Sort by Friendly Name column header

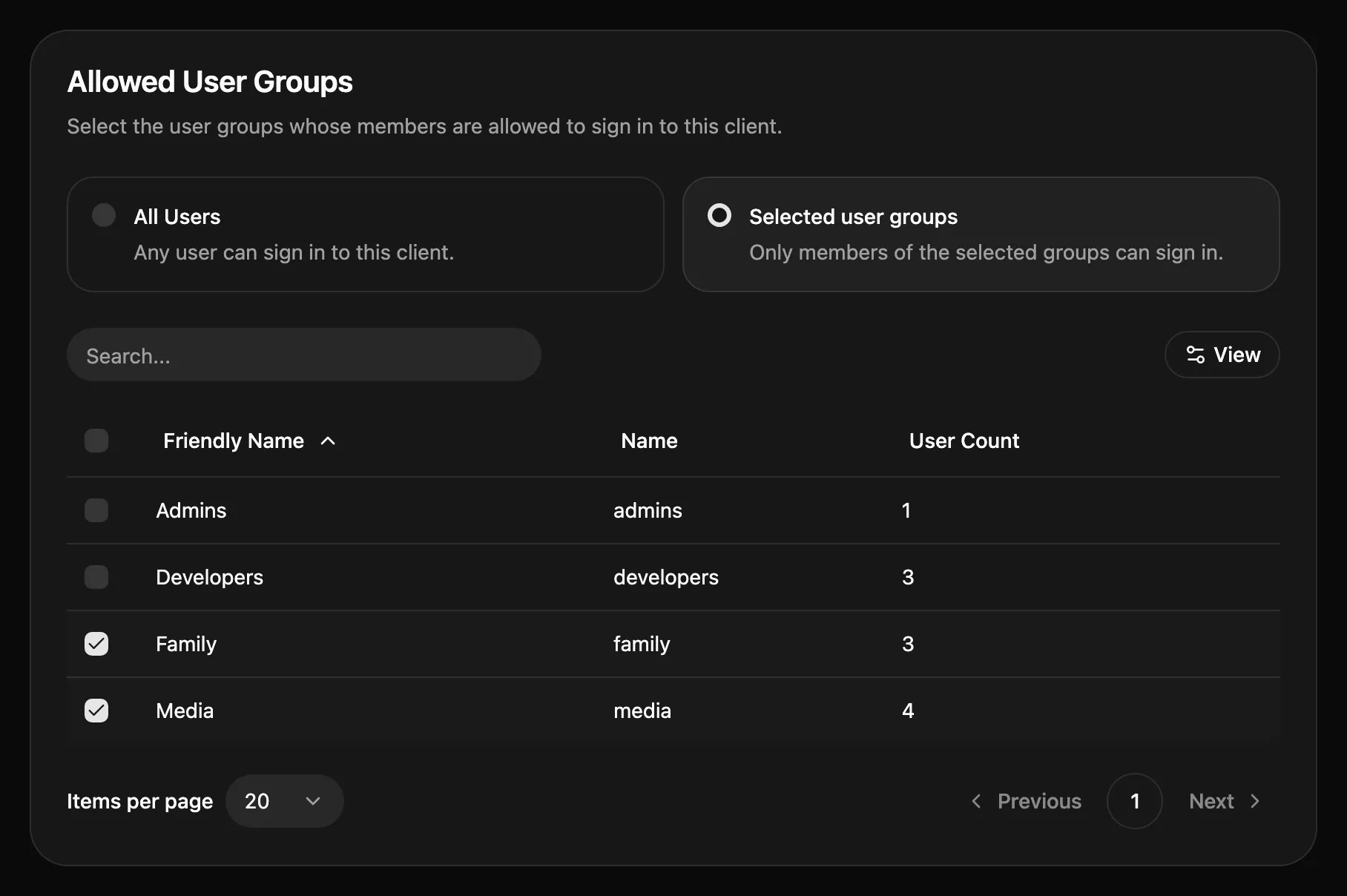click(249, 441)
